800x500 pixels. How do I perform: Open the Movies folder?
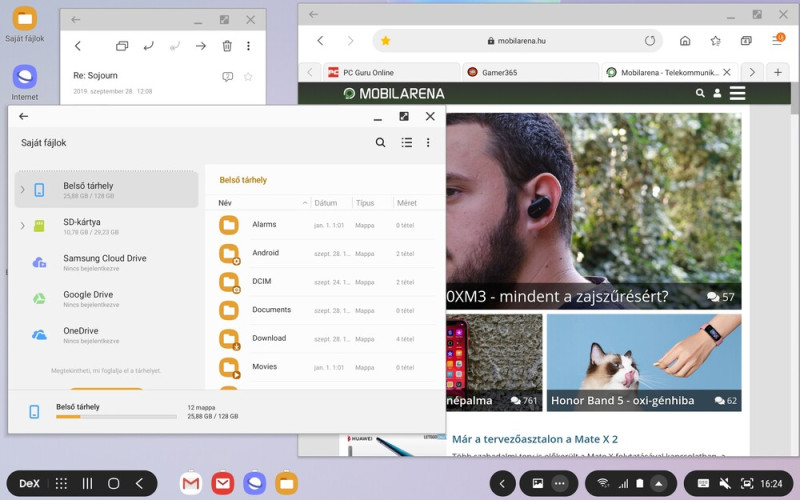tap(327, 367)
